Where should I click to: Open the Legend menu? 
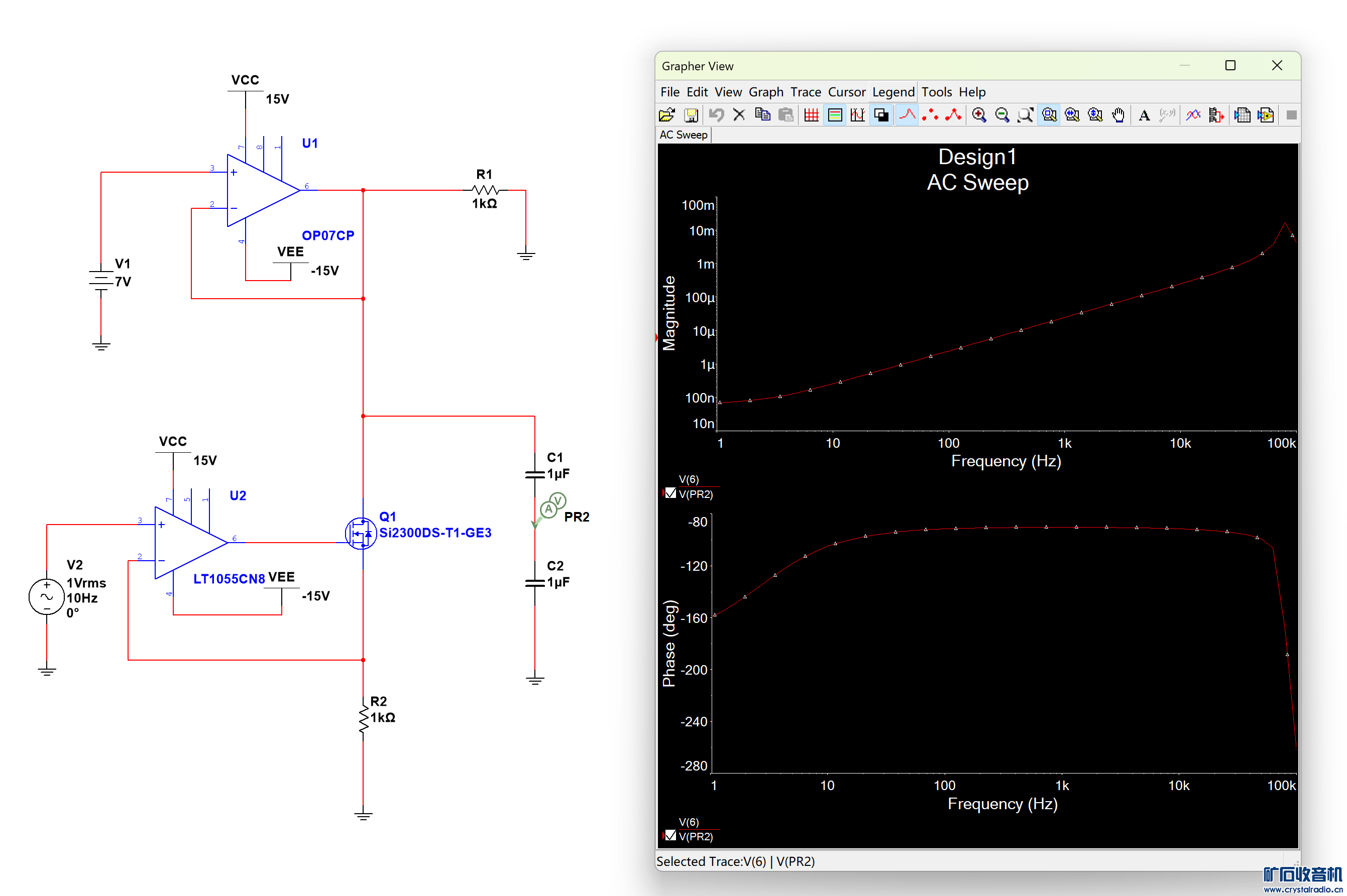[893, 92]
